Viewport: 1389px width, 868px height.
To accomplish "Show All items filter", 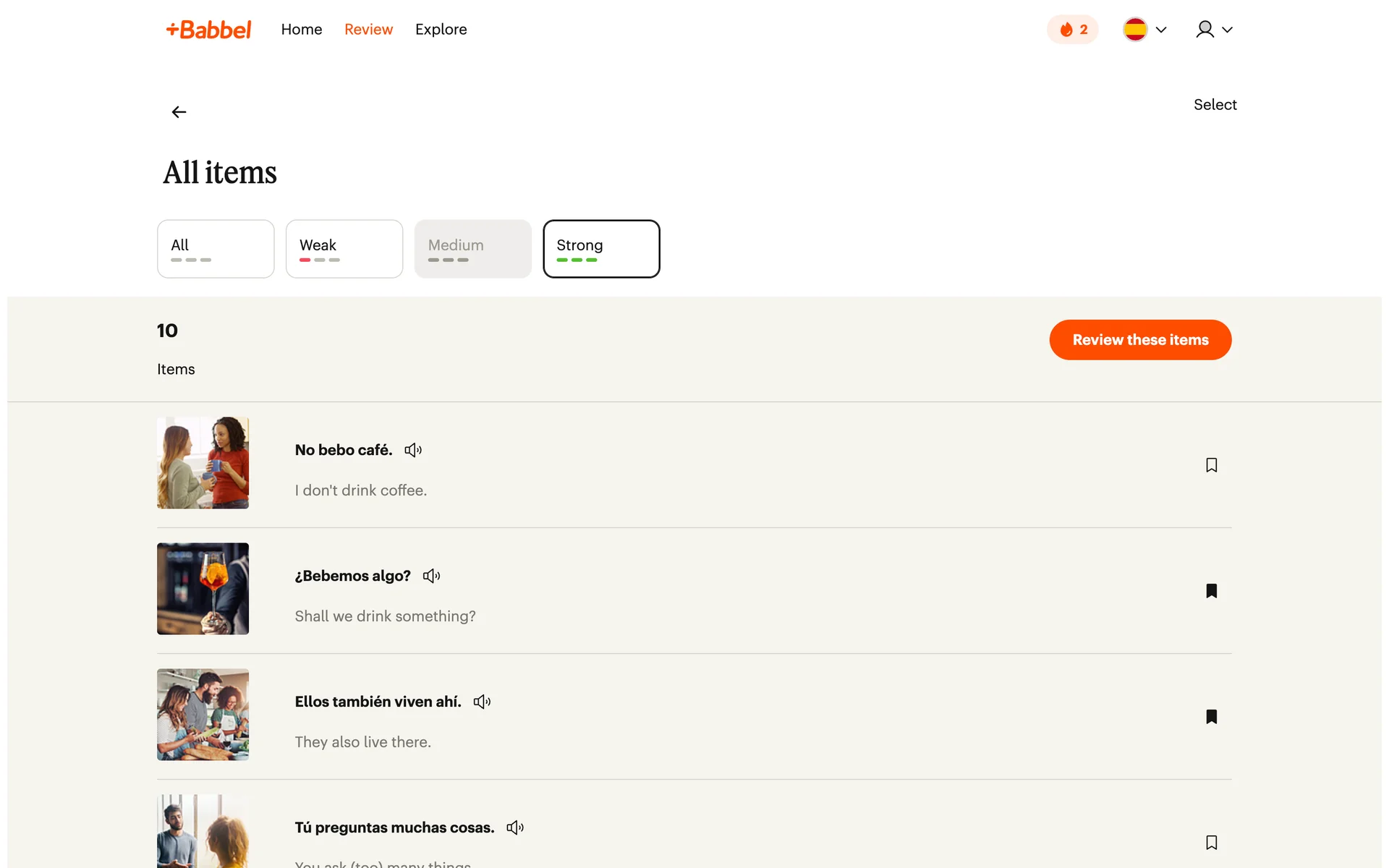I will [x=216, y=249].
